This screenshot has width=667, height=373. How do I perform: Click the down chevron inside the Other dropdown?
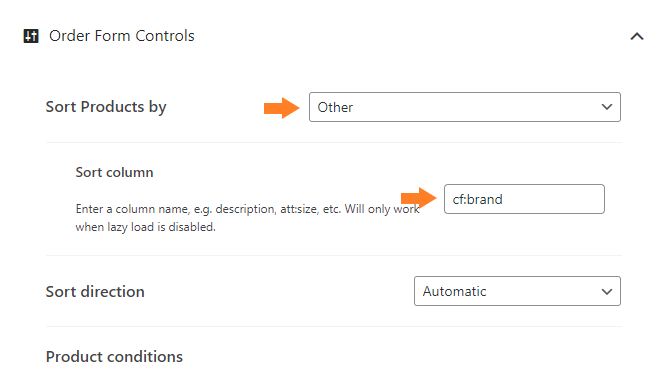607,107
